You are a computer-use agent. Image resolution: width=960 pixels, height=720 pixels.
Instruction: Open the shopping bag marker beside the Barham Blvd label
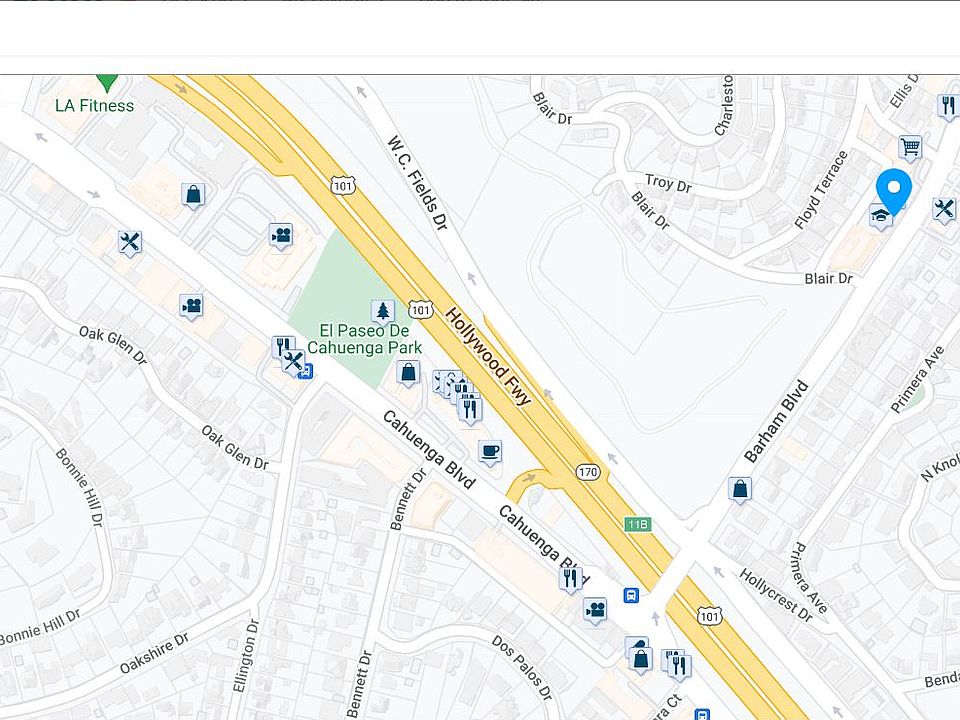[x=740, y=490]
